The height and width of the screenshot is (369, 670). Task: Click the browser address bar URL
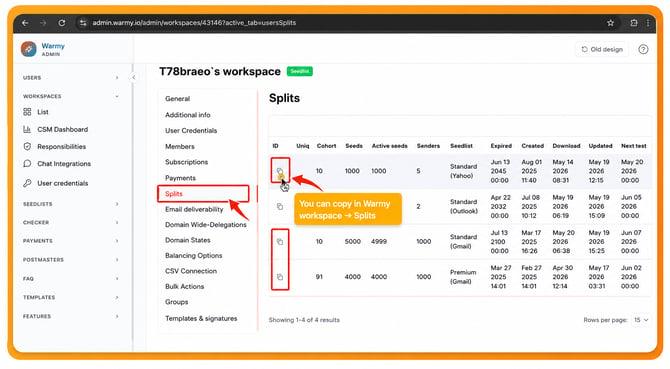194,23
